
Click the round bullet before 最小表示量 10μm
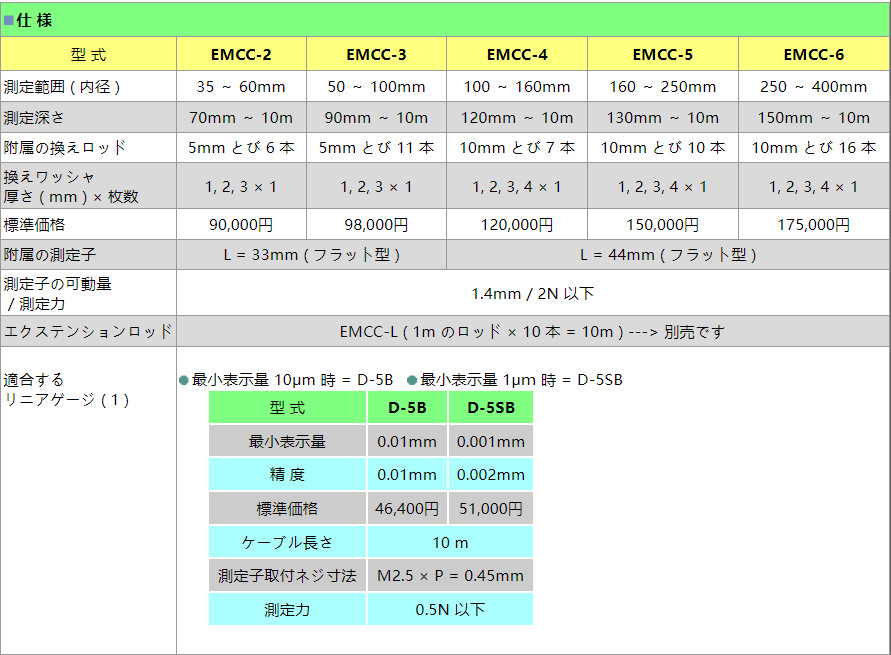point(184,380)
